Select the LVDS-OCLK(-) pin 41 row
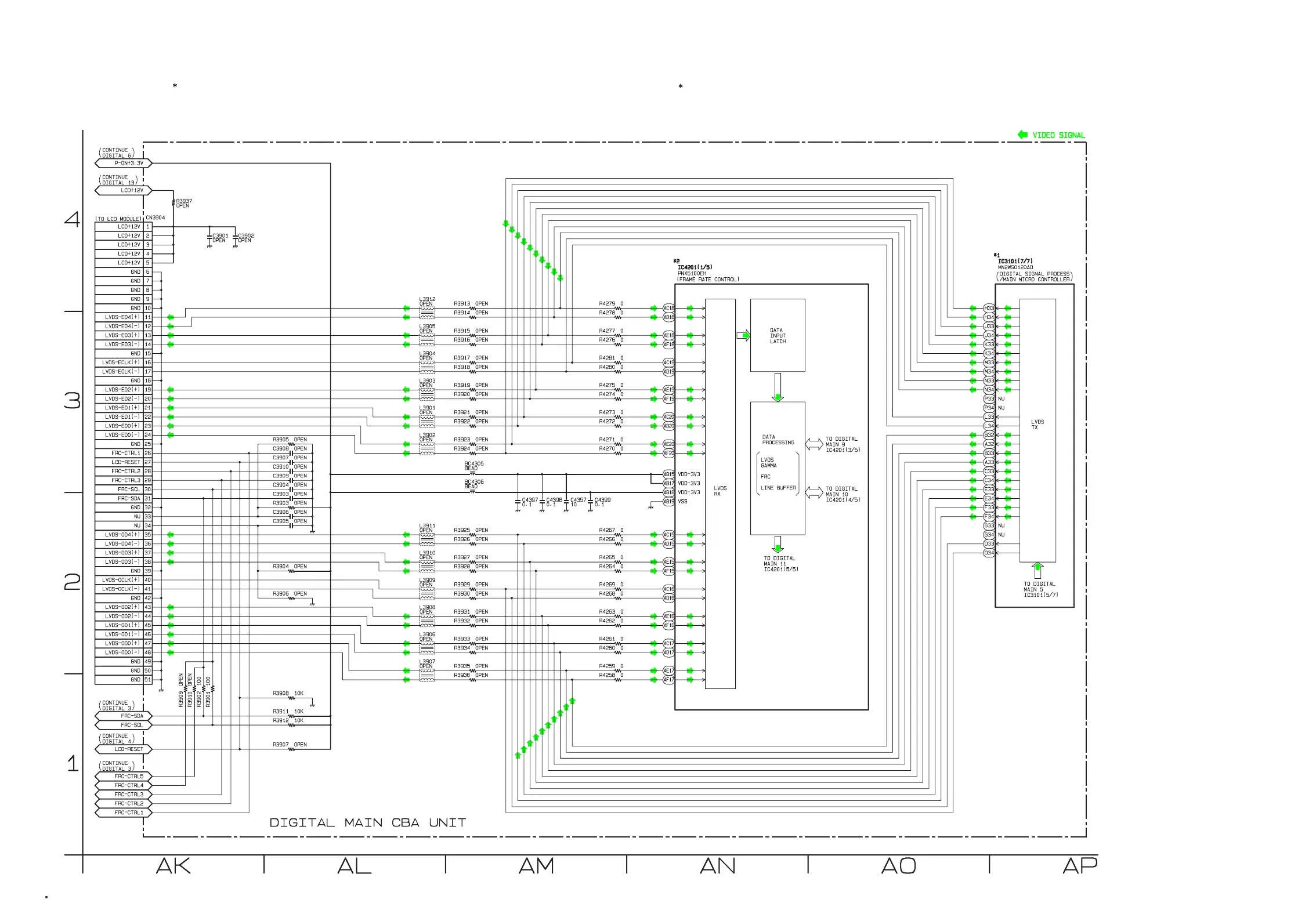Image resolution: width=1316 pixels, height=921 pixels. [123, 589]
